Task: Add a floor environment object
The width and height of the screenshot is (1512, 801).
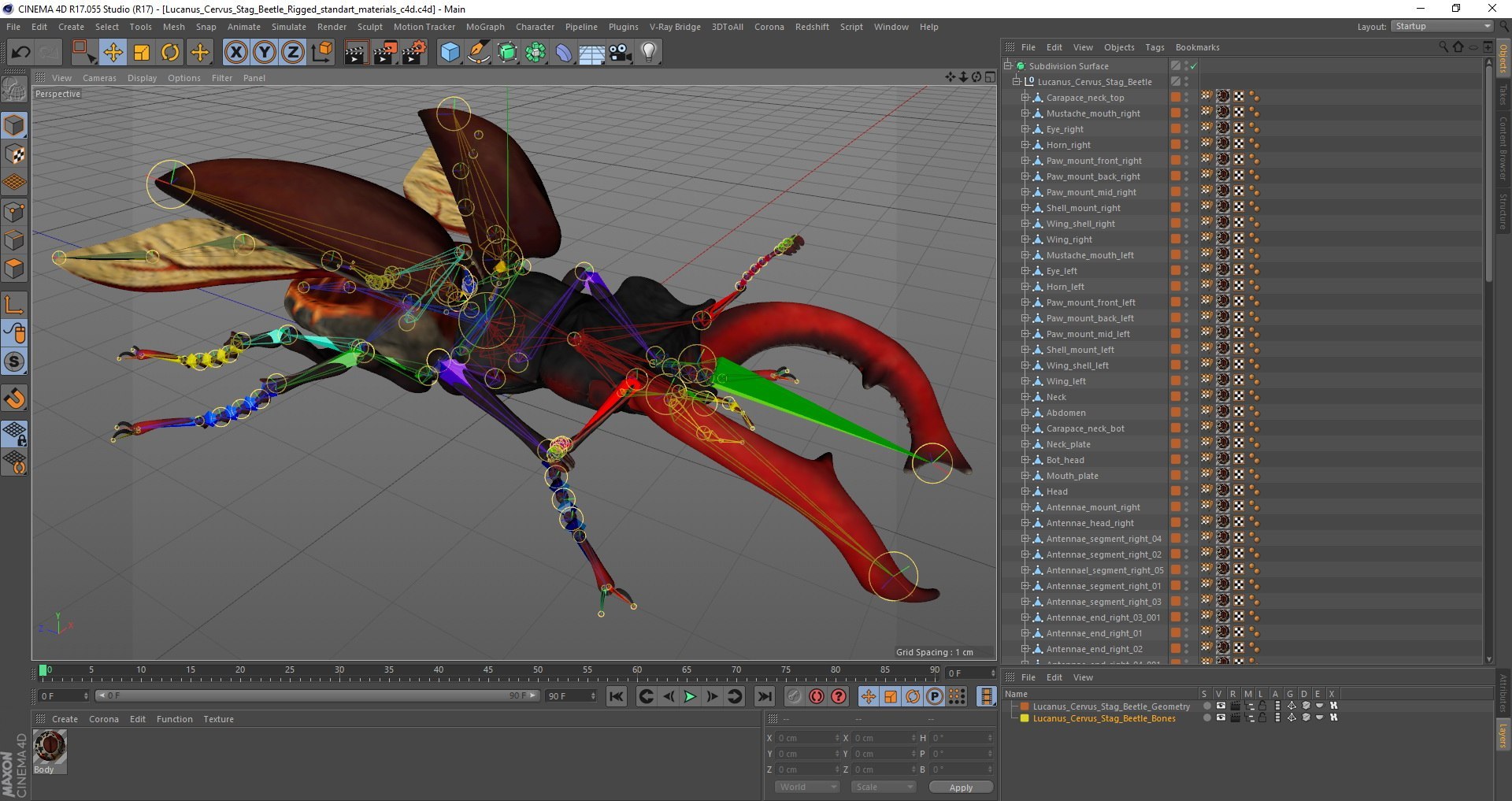Action: click(591, 53)
